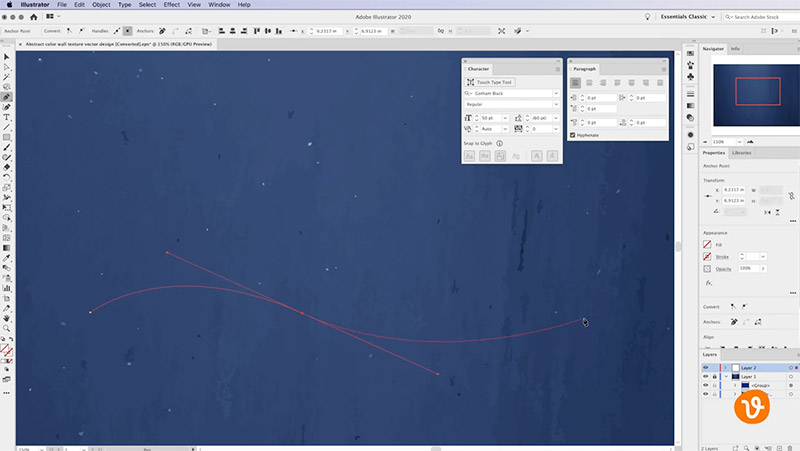Toggle the Hyphenate checkbox
800x451 pixels.
coord(572,135)
